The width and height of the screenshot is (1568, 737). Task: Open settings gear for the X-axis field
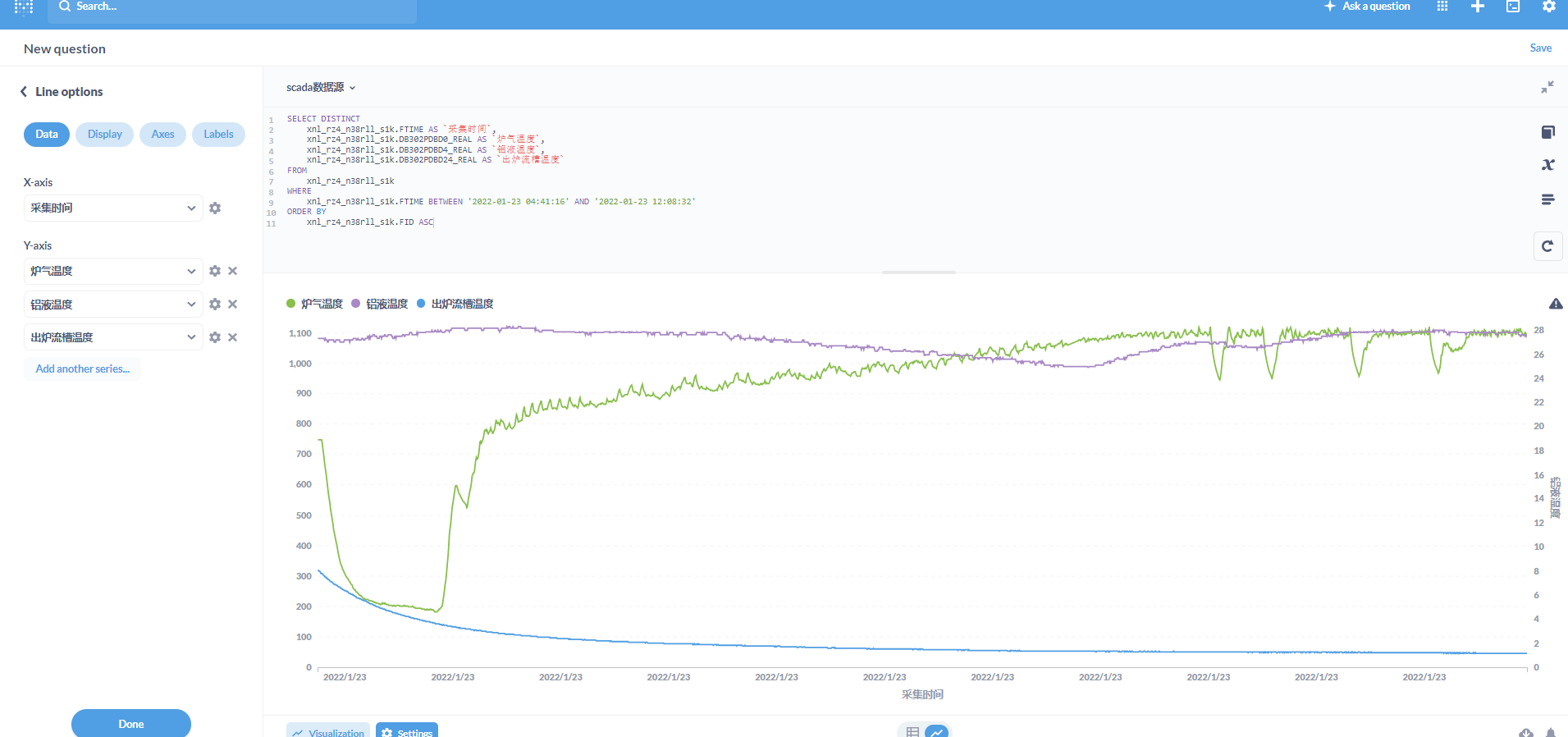click(x=215, y=208)
